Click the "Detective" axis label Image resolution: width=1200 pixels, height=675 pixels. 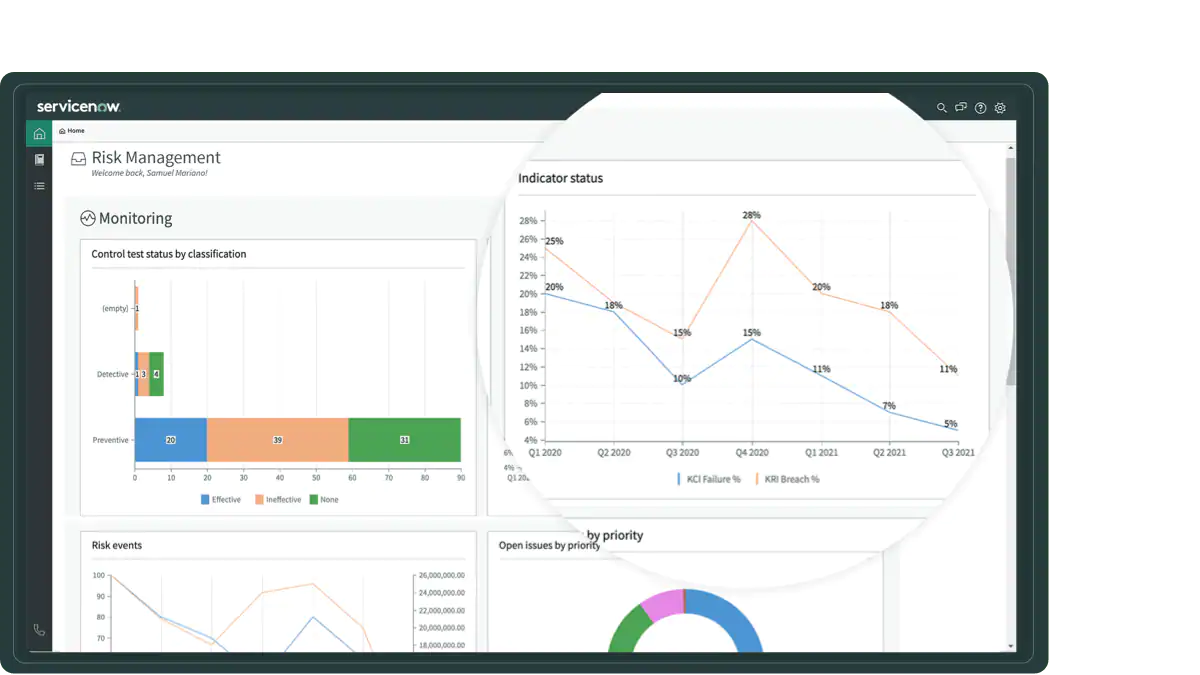[x=112, y=374]
